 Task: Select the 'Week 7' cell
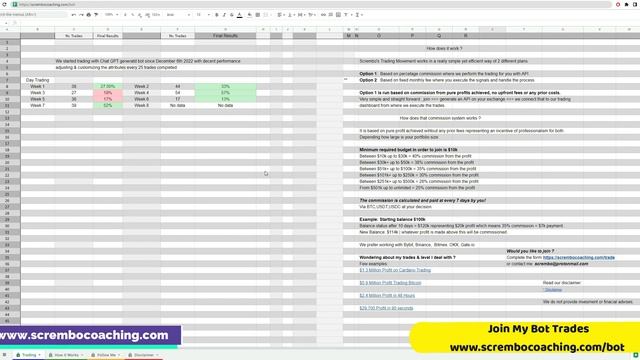point(38,105)
